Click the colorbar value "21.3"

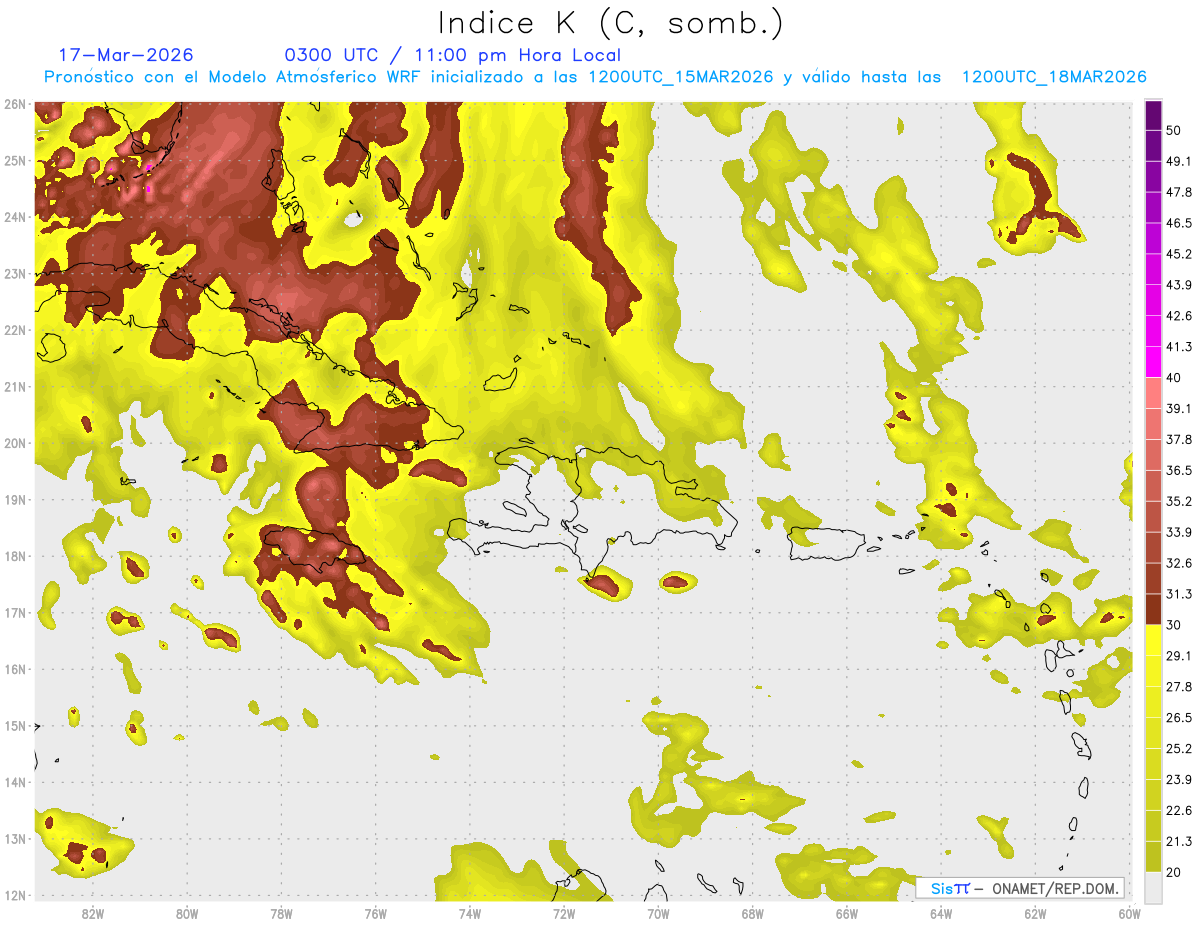1179,841
